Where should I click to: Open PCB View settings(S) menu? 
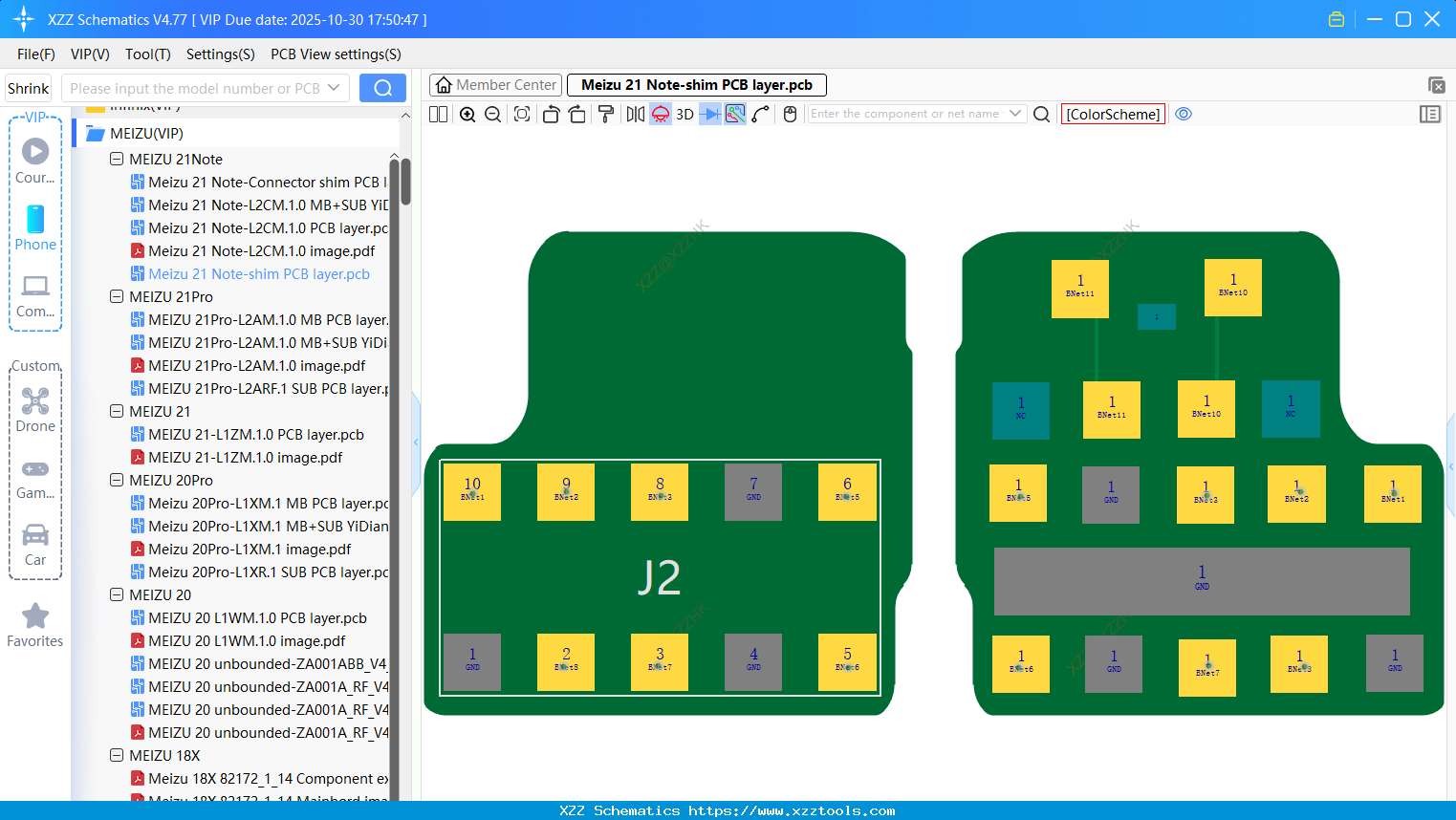click(x=336, y=54)
